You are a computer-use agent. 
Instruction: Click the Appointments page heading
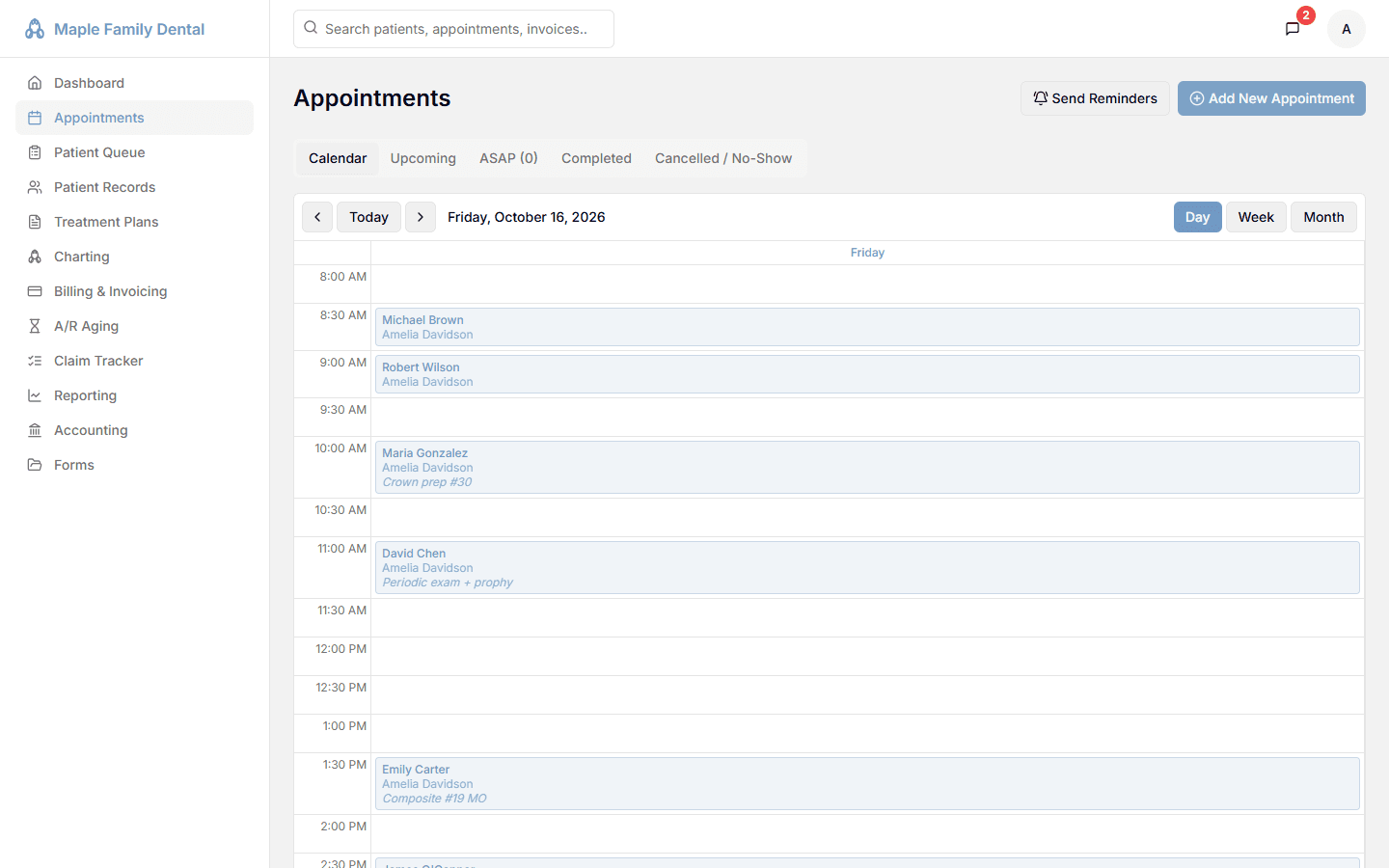[x=372, y=98]
